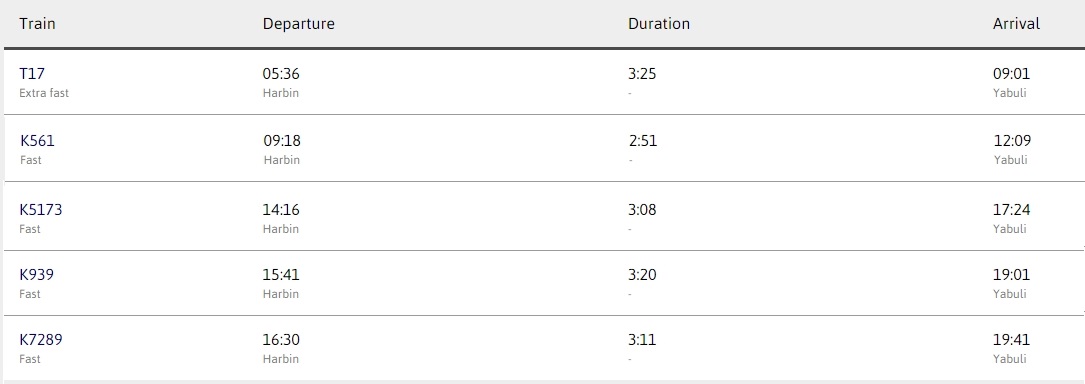Select the 16:30 departure time
Image resolution: width=1085 pixels, height=384 pixels.
tap(281, 340)
